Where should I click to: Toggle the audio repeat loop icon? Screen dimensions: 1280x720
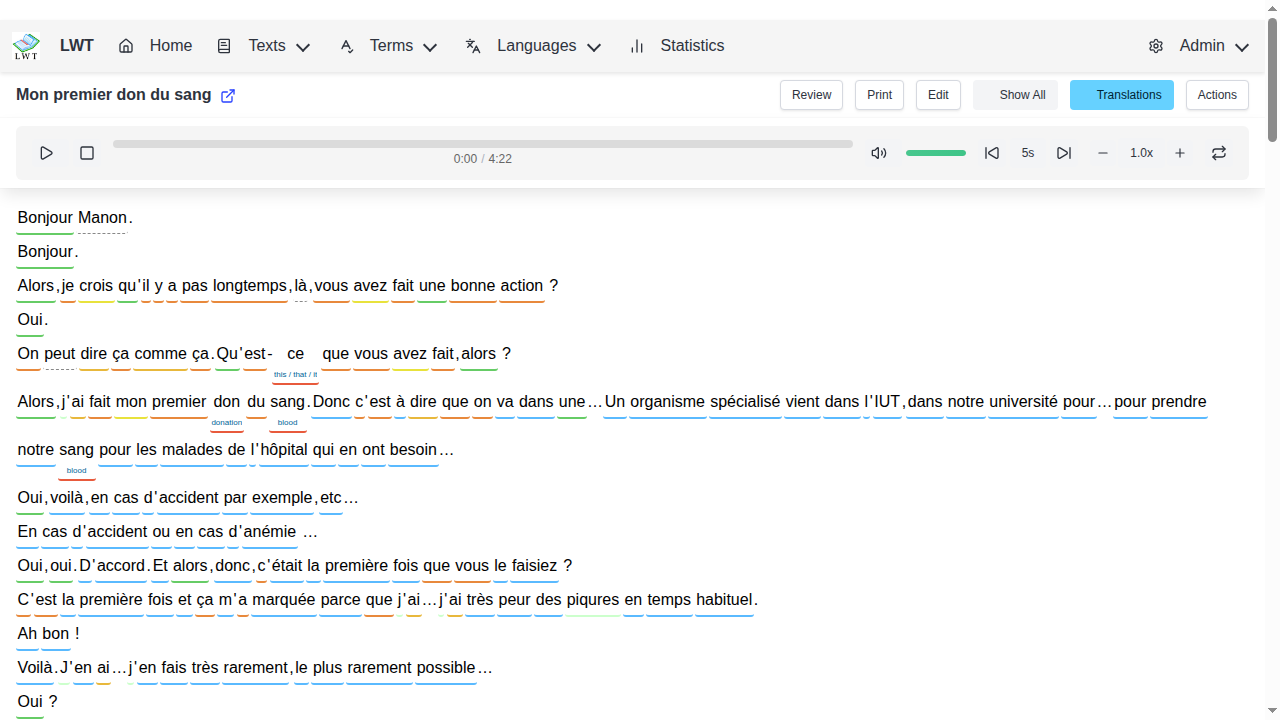[x=1219, y=153]
